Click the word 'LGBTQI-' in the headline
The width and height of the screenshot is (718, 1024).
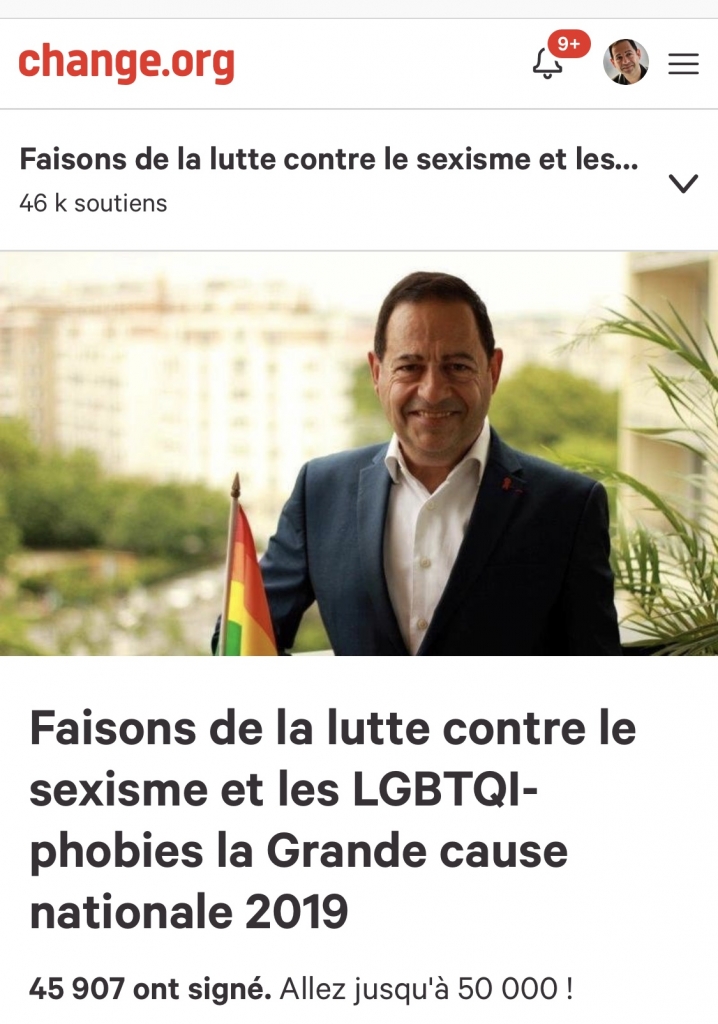(x=445, y=790)
